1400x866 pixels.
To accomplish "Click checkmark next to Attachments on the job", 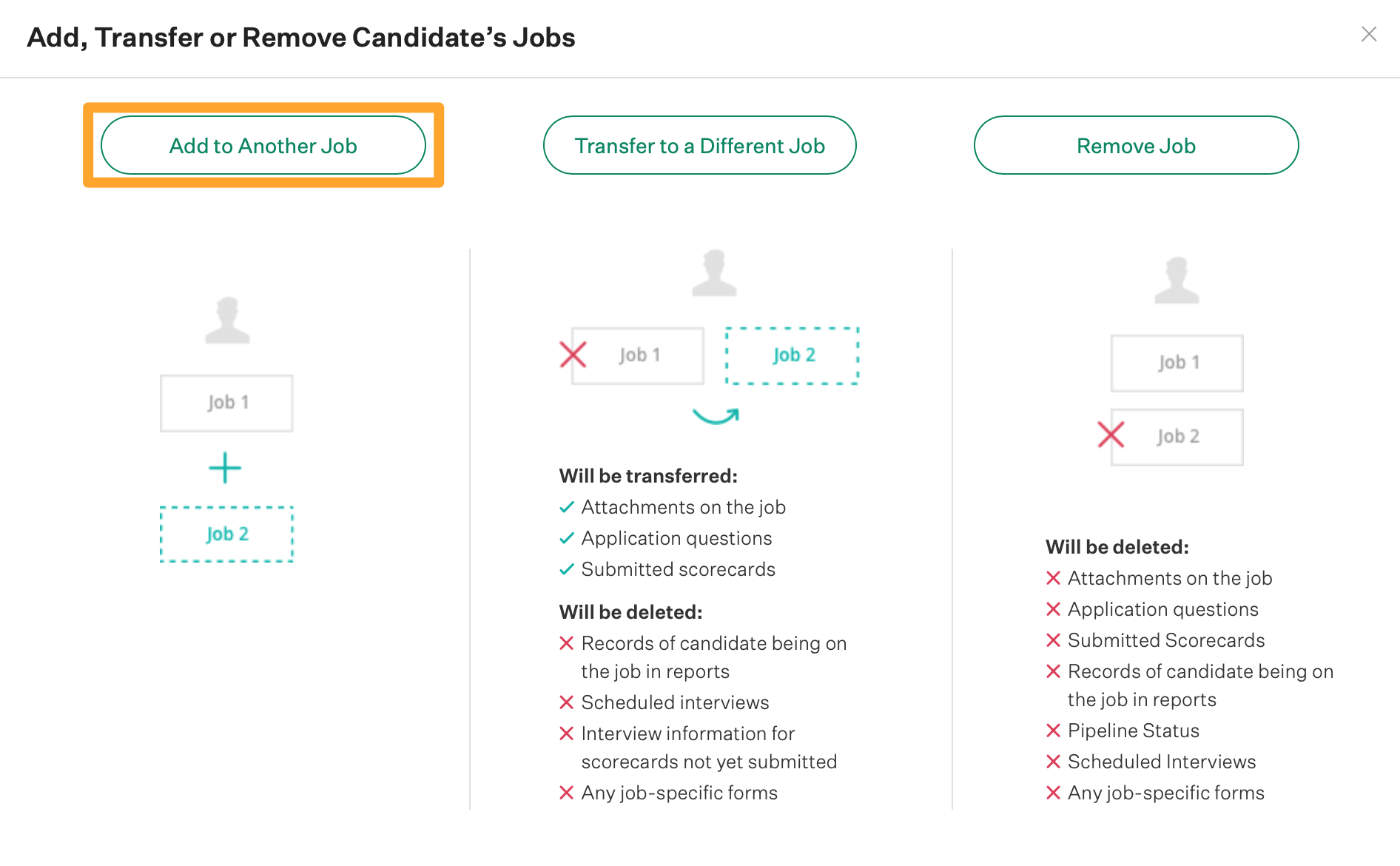I will 567,507.
